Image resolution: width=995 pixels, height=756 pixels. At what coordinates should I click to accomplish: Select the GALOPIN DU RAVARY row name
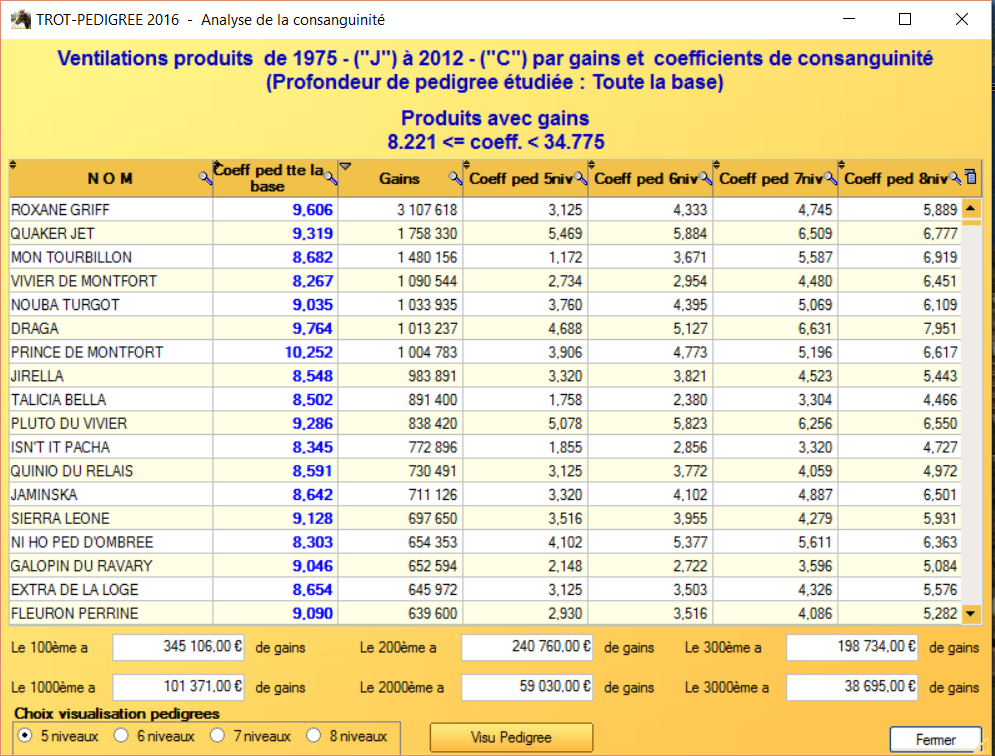(x=82, y=566)
